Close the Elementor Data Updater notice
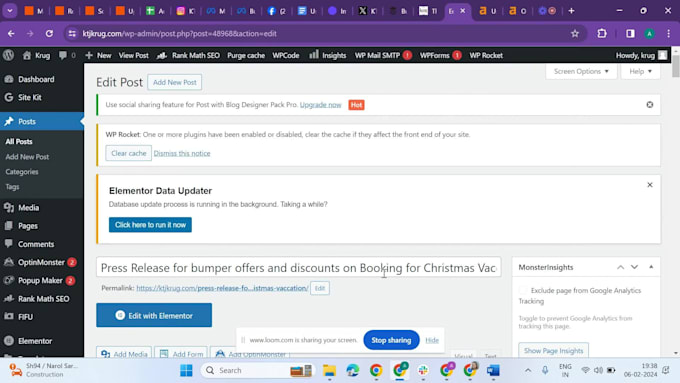680x383 pixels. coord(650,185)
